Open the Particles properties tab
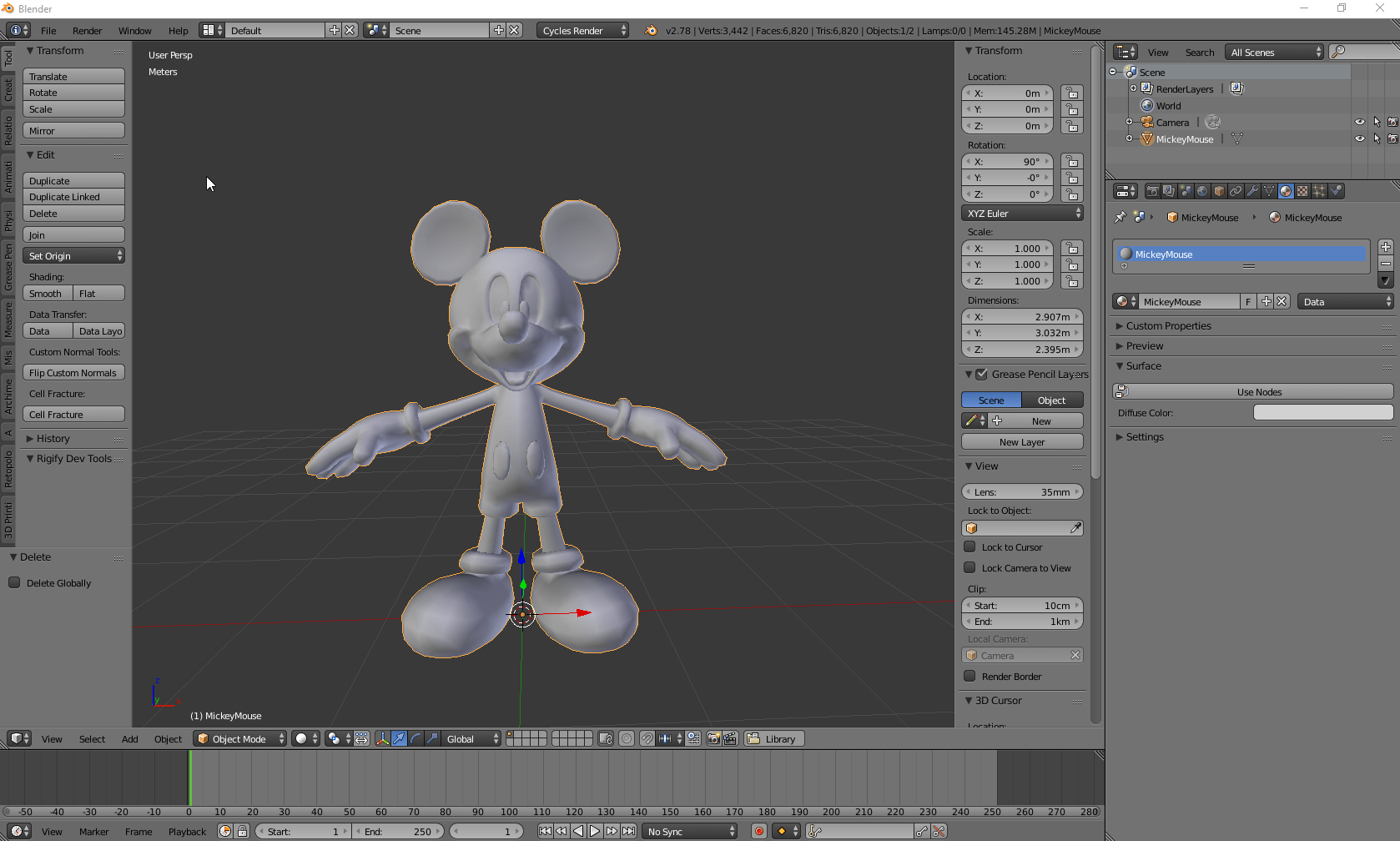Image resolution: width=1400 pixels, height=841 pixels. tap(1319, 191)
